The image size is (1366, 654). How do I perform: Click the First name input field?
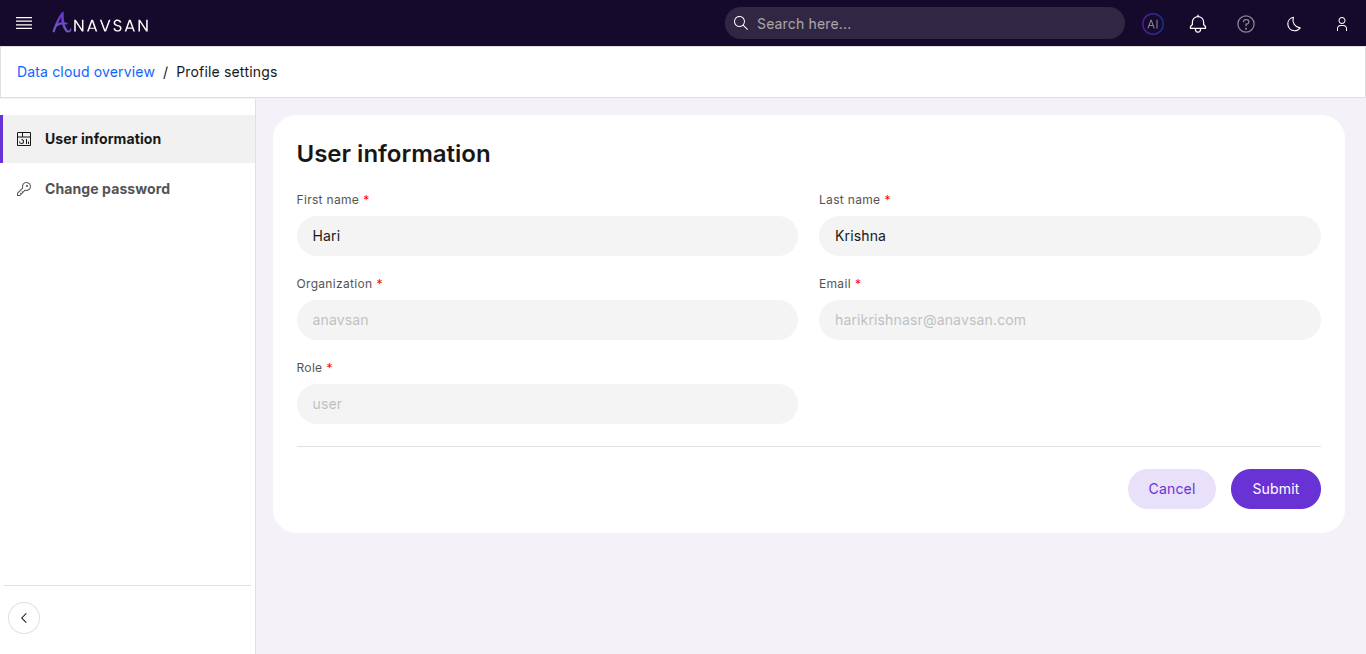click(547, 236)
